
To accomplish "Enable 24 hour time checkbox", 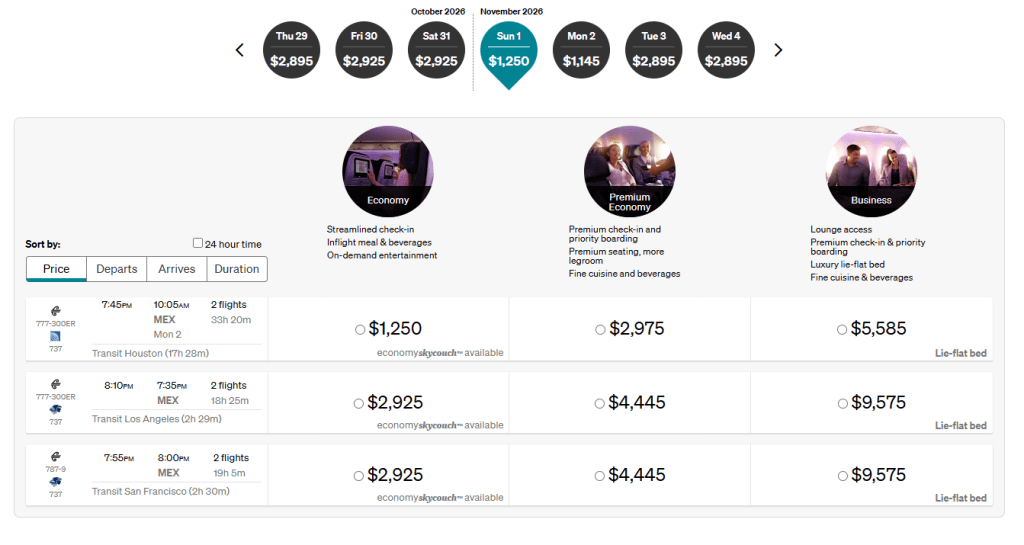I will pyautogui.click(x=198, y=243).
